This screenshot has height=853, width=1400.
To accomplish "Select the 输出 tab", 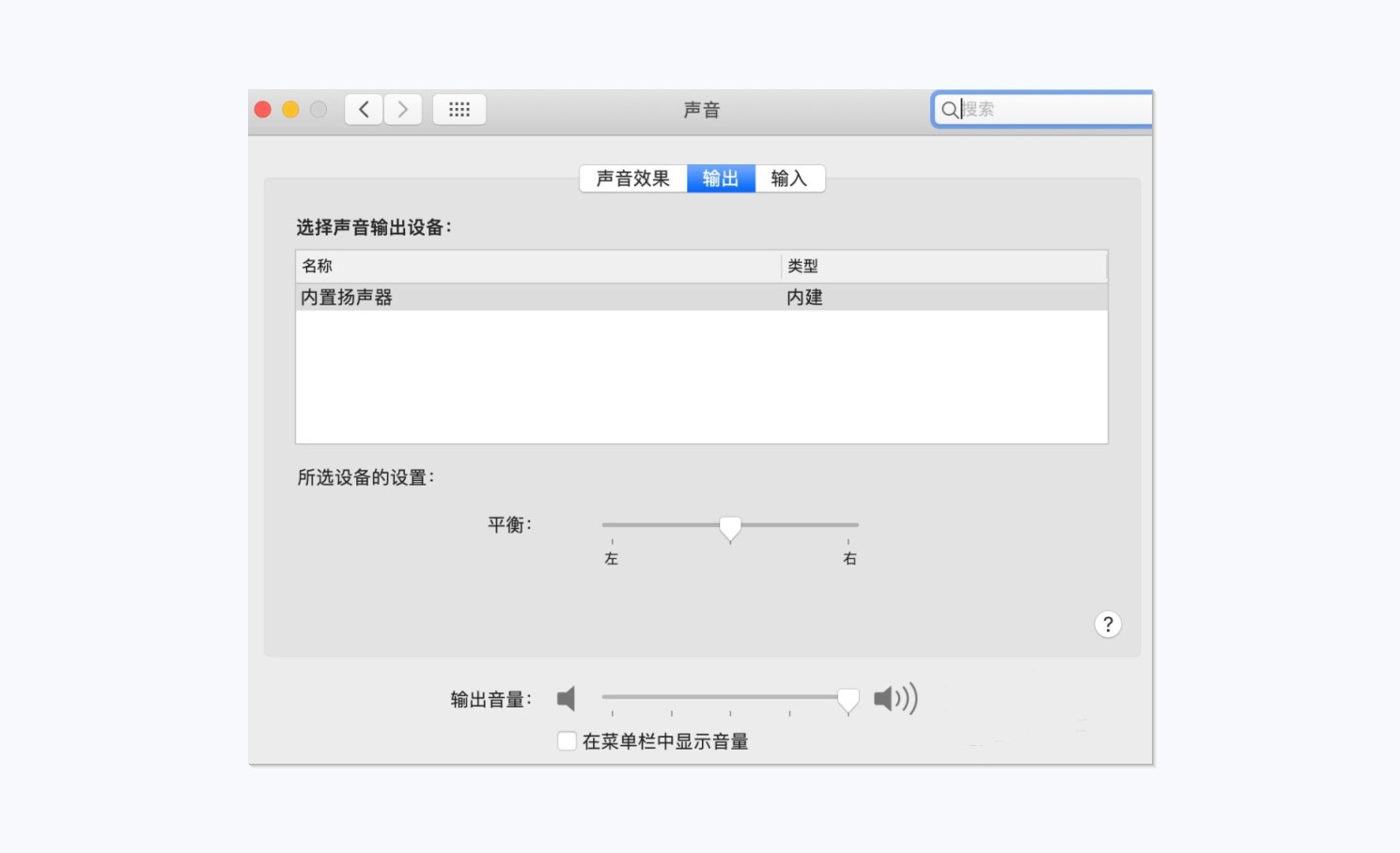I will click(721, 178).
